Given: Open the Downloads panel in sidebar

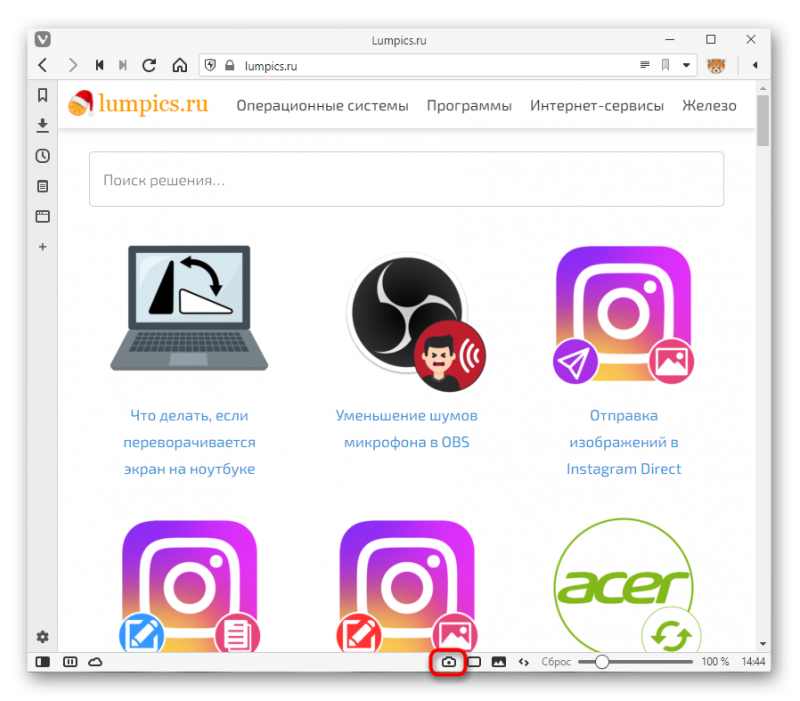Looking at the screenshot, I should (x=43, y=126).
